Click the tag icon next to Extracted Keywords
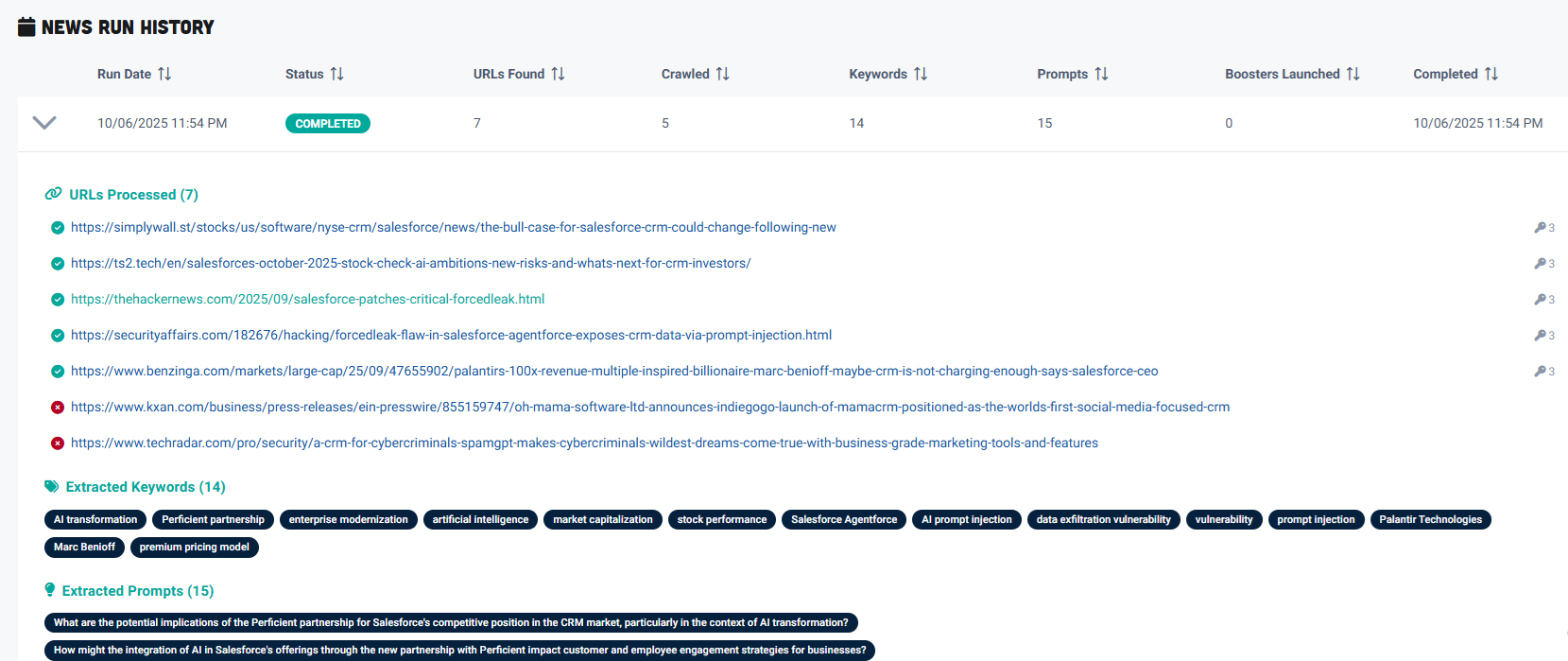1568x661 pixels. click(x=52, y=486)
